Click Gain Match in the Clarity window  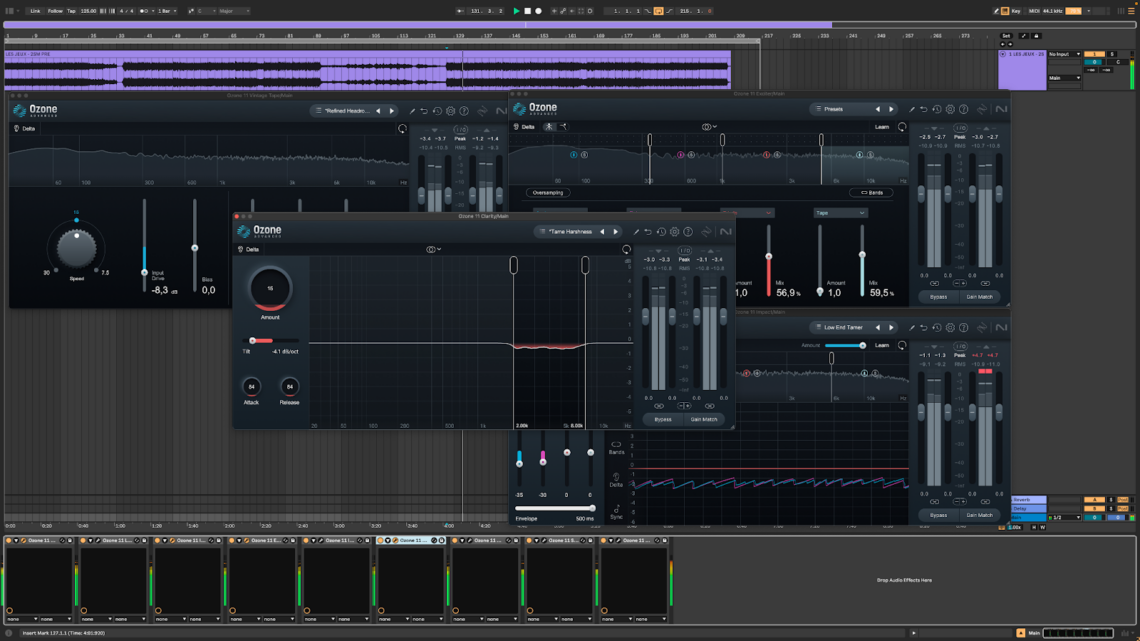(704, 419)
